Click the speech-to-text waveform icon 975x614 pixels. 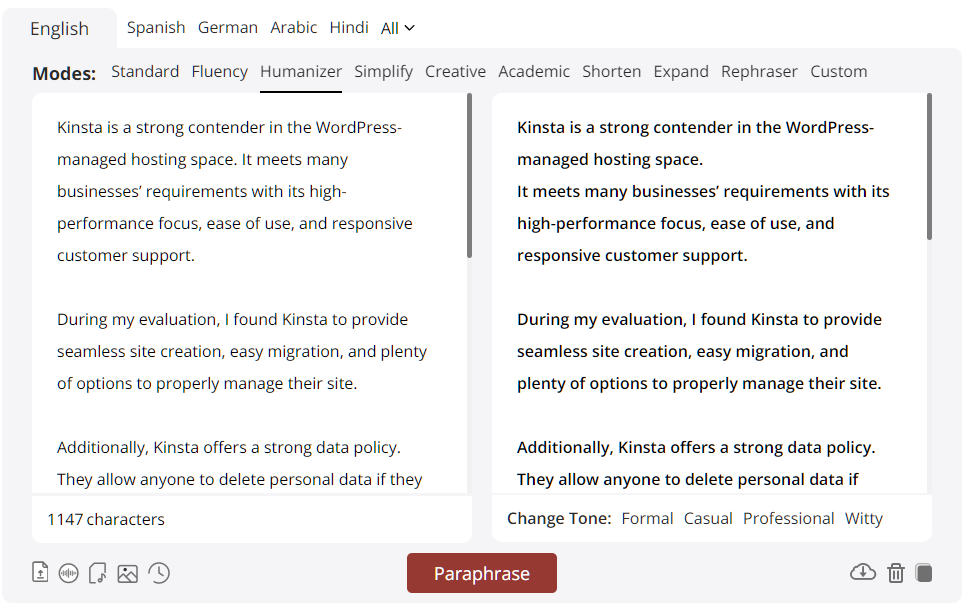[x=68, y=573]
